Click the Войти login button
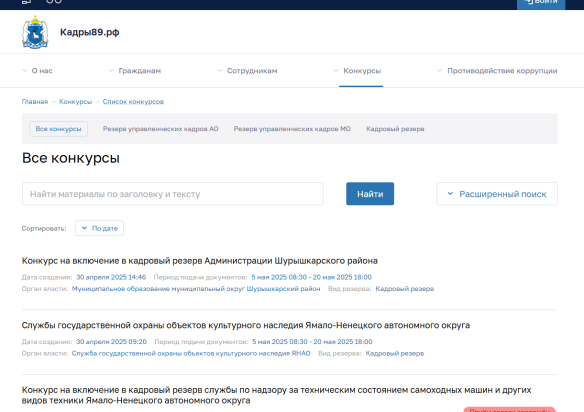 [x=541, y=3]
